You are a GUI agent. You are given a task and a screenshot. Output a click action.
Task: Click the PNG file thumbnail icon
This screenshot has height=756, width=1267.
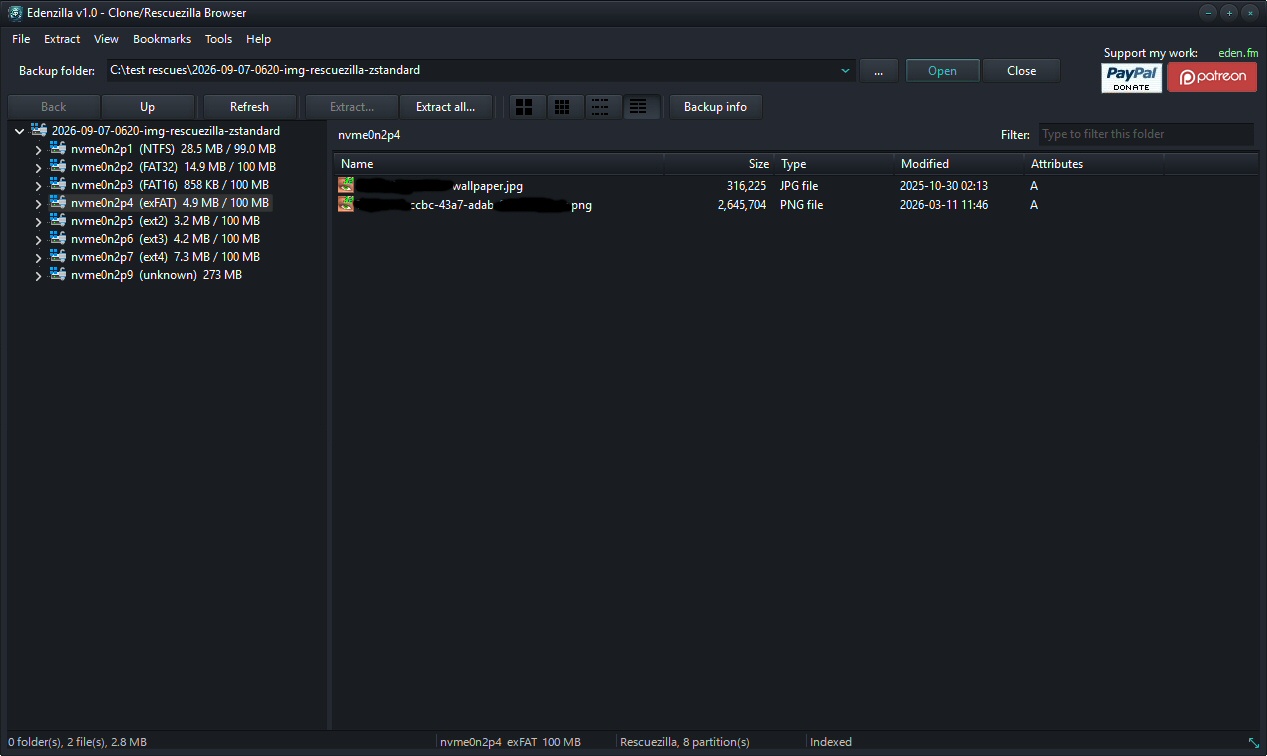click(x=346, y=204)
